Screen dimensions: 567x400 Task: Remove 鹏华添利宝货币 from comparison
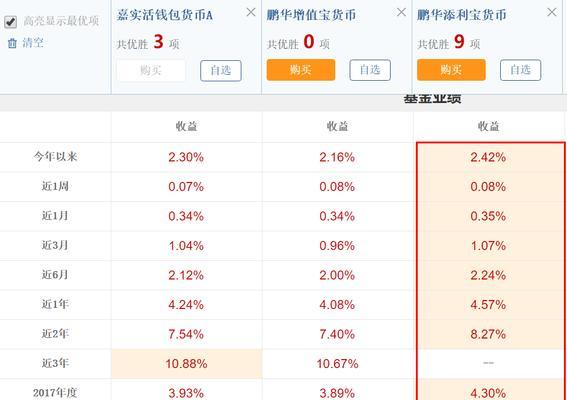click(x=551, y=12)
